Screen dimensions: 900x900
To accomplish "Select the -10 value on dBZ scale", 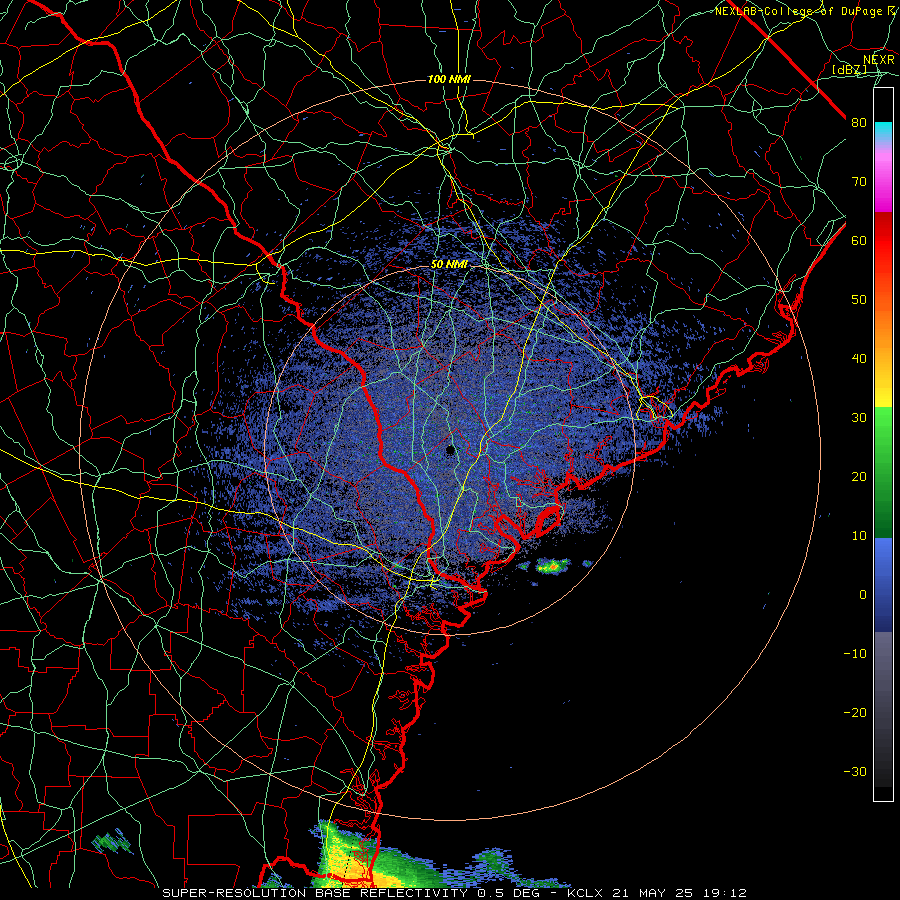I will 855,653.
